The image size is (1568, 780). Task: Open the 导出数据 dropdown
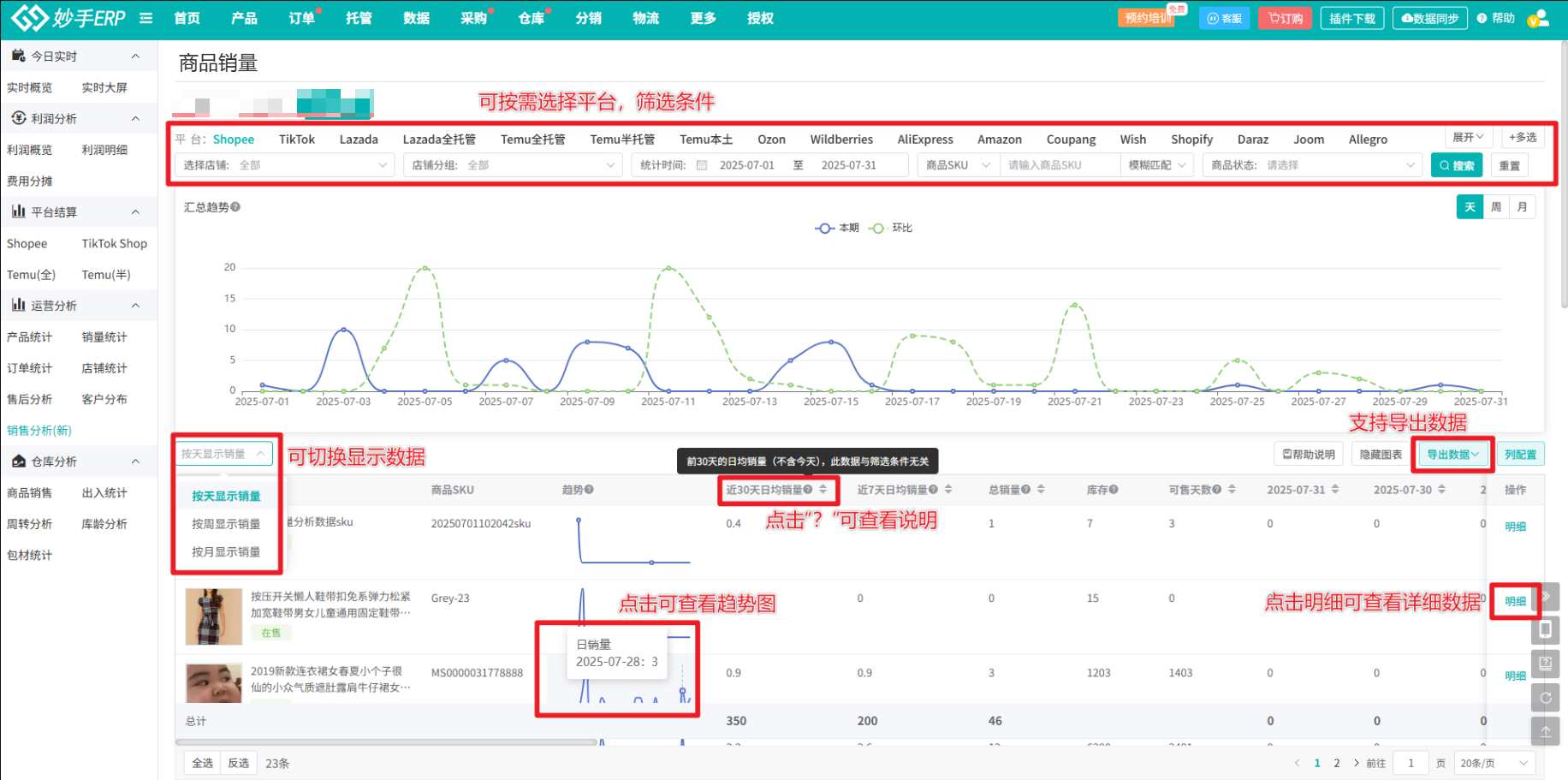[1452, 455]
